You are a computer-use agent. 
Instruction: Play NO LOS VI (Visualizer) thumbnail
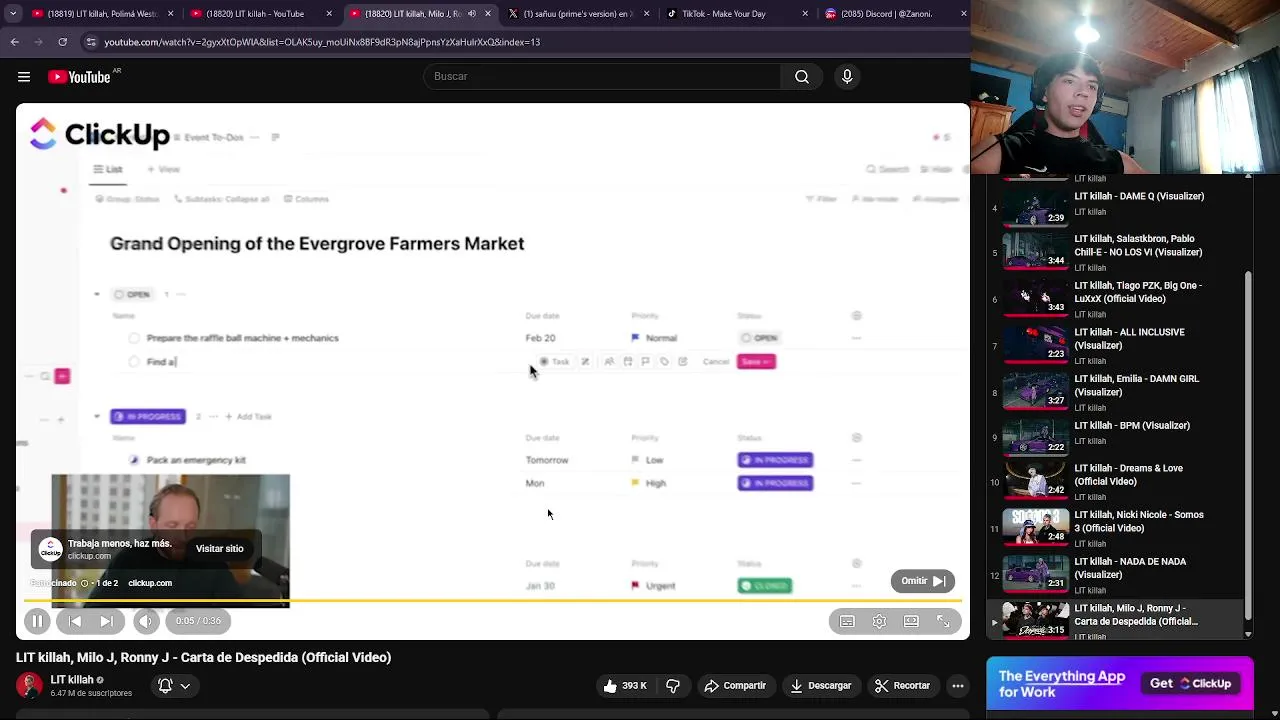click(x=1035, y=251)
